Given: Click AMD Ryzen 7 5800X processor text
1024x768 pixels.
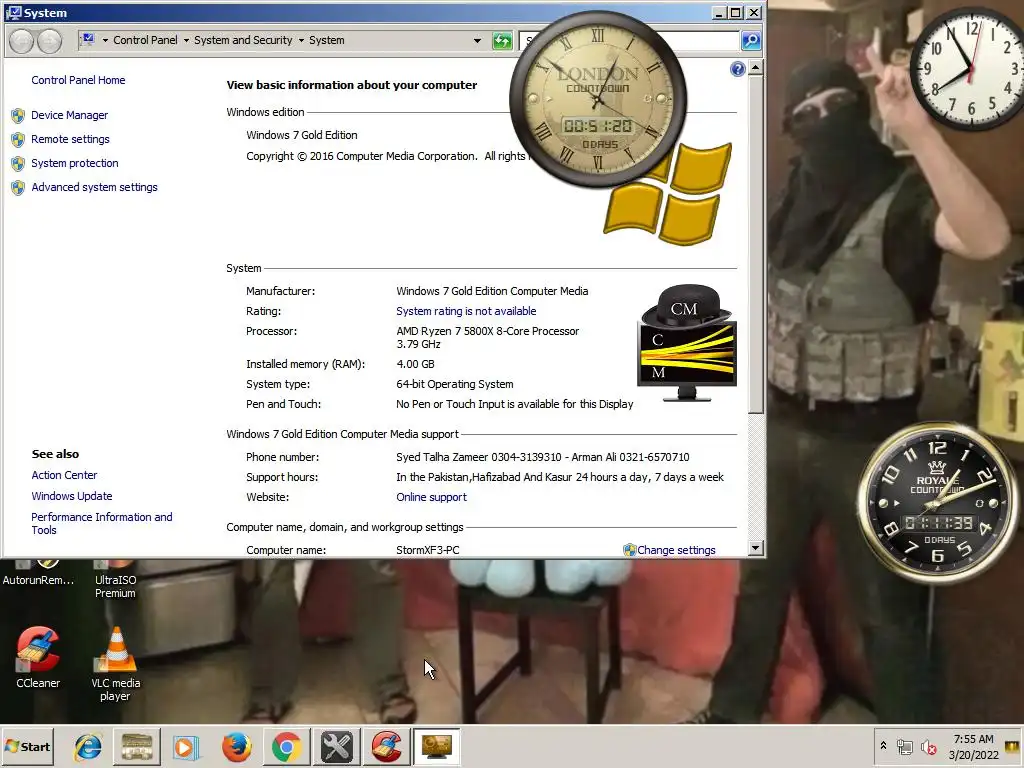Looking at the screenshot, I should click(487, 338).
